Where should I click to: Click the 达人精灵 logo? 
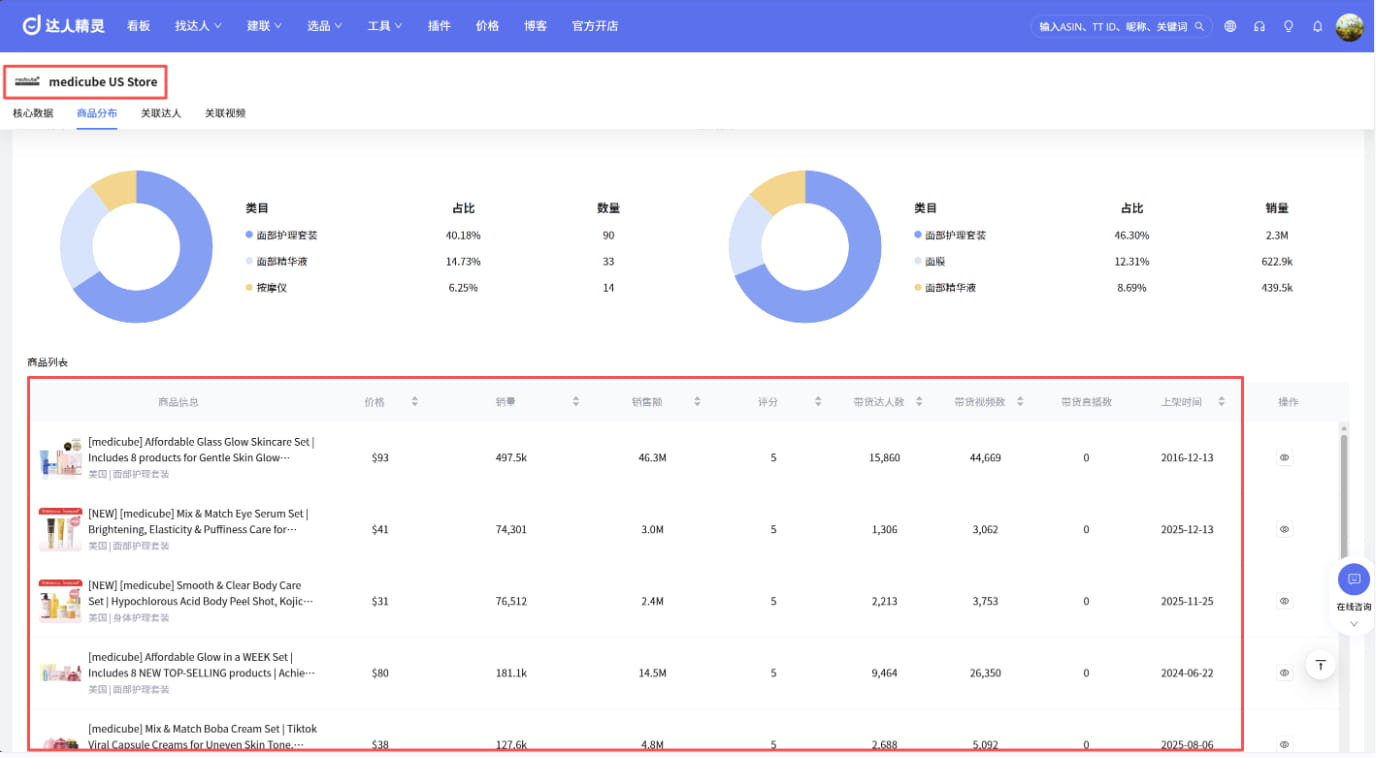click(64, 26)
